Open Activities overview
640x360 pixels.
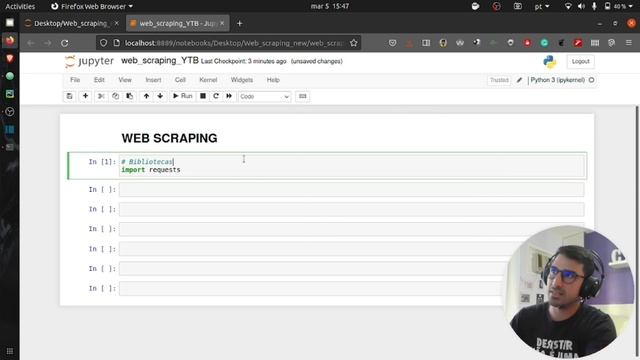click(x=20, y=6)
